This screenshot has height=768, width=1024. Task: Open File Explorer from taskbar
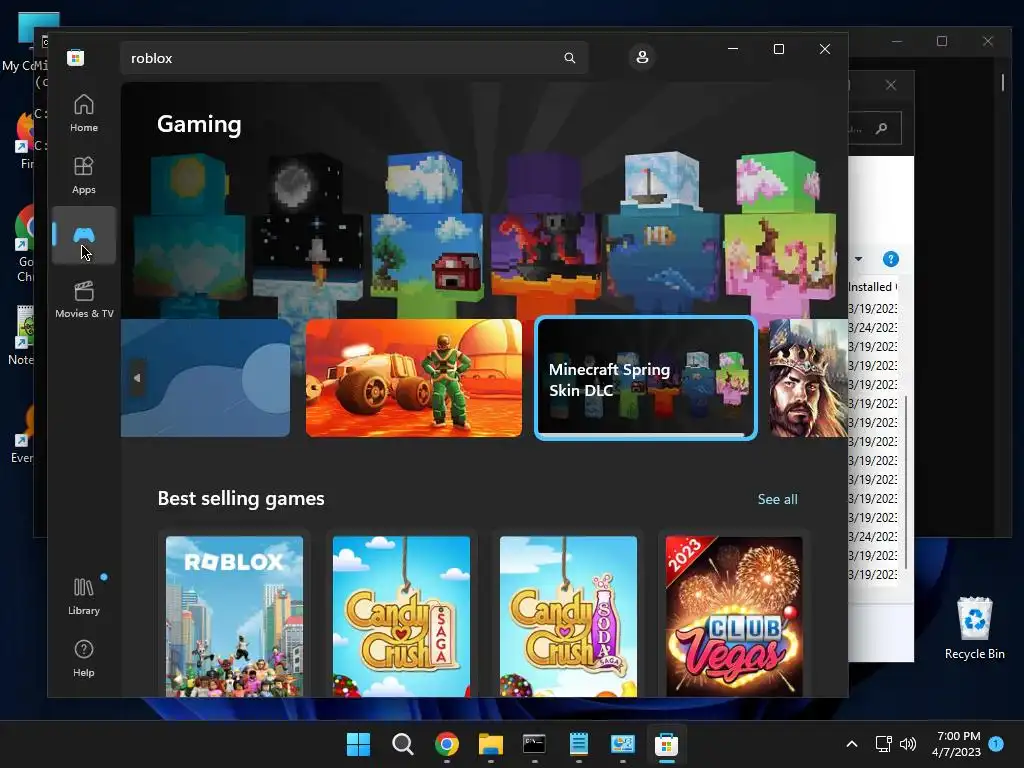pyautogui.click(x=490, y=744)
